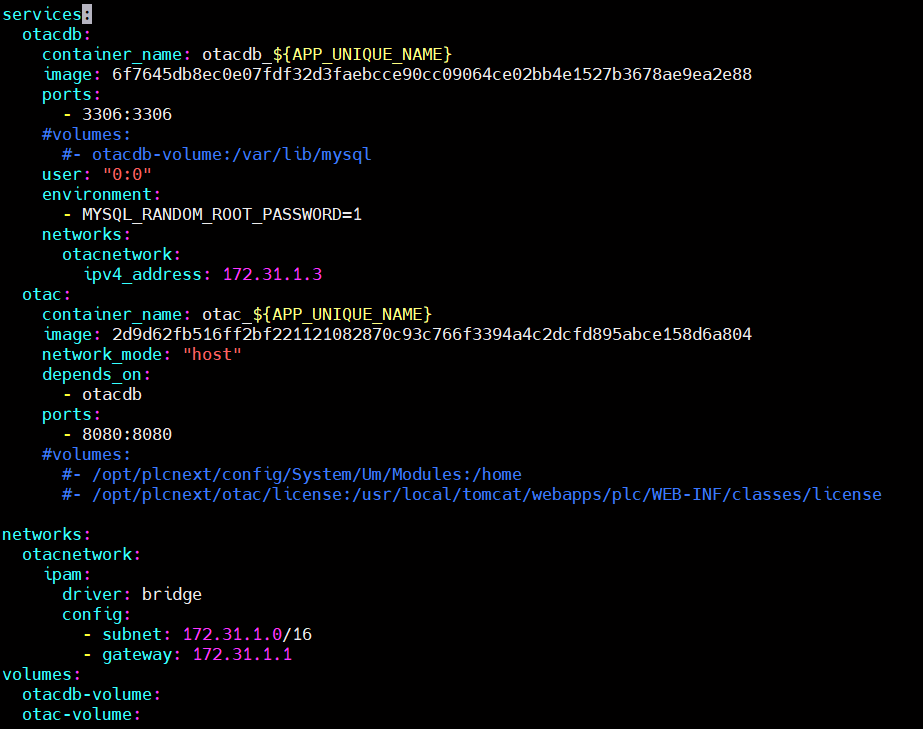Click the commented license volume path line
This screenshot has height=729, width=923.
click(471, 494)
